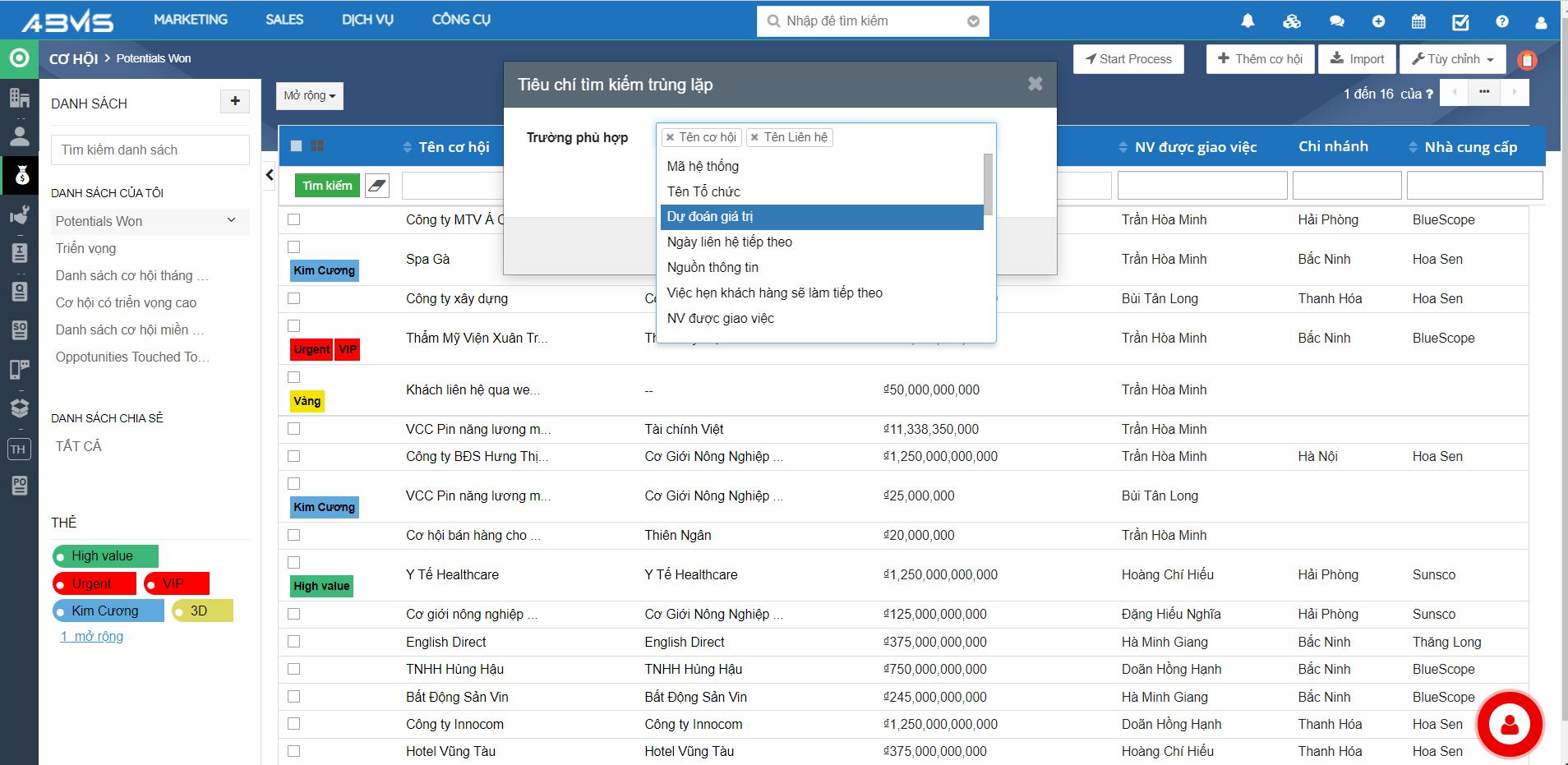Toggle the select-all checkbox in header

tap(297, 146)
